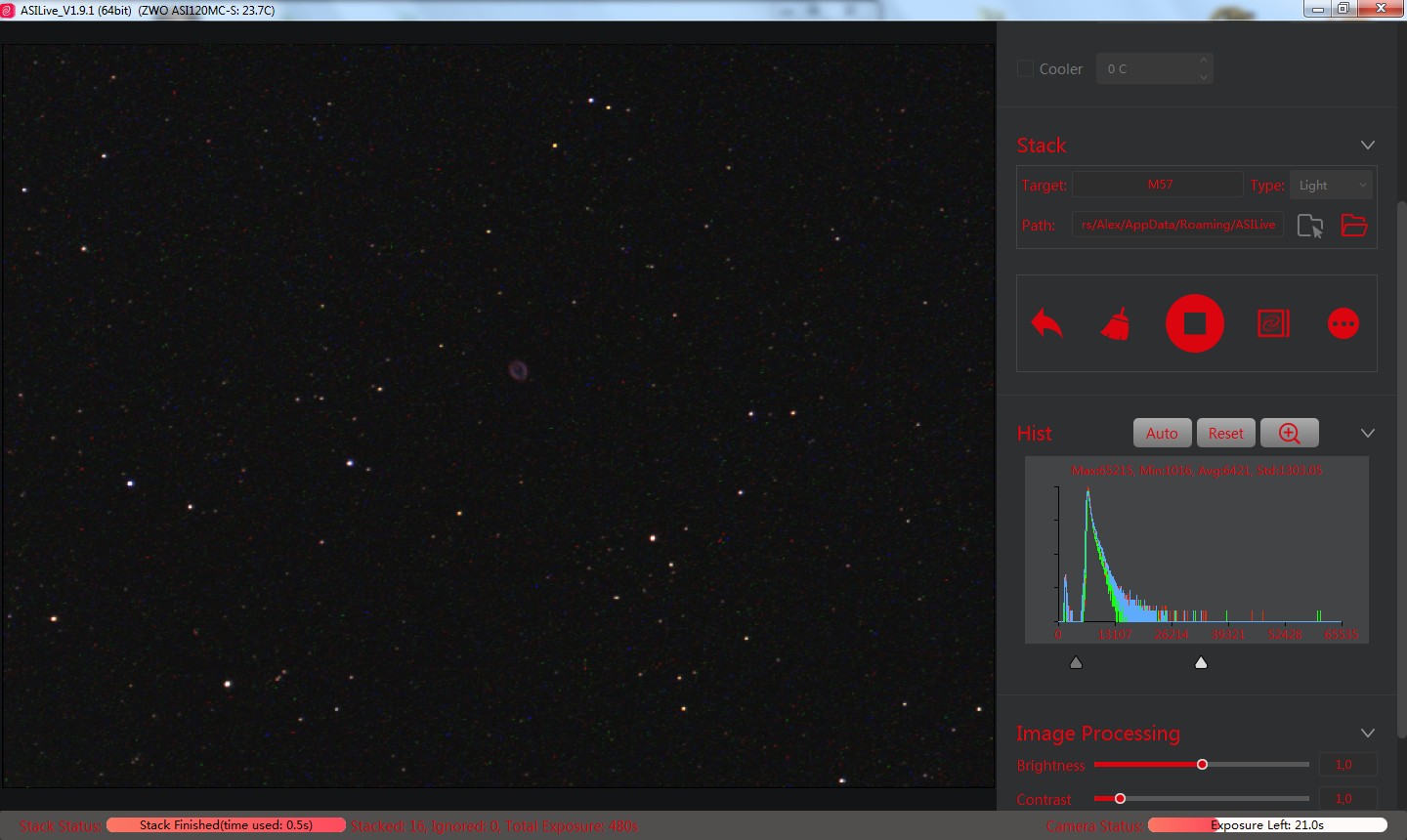Click the Brightness value box showing 1.0
1407x840 pixels.
pyautogui.click(x=1347, y=765)
